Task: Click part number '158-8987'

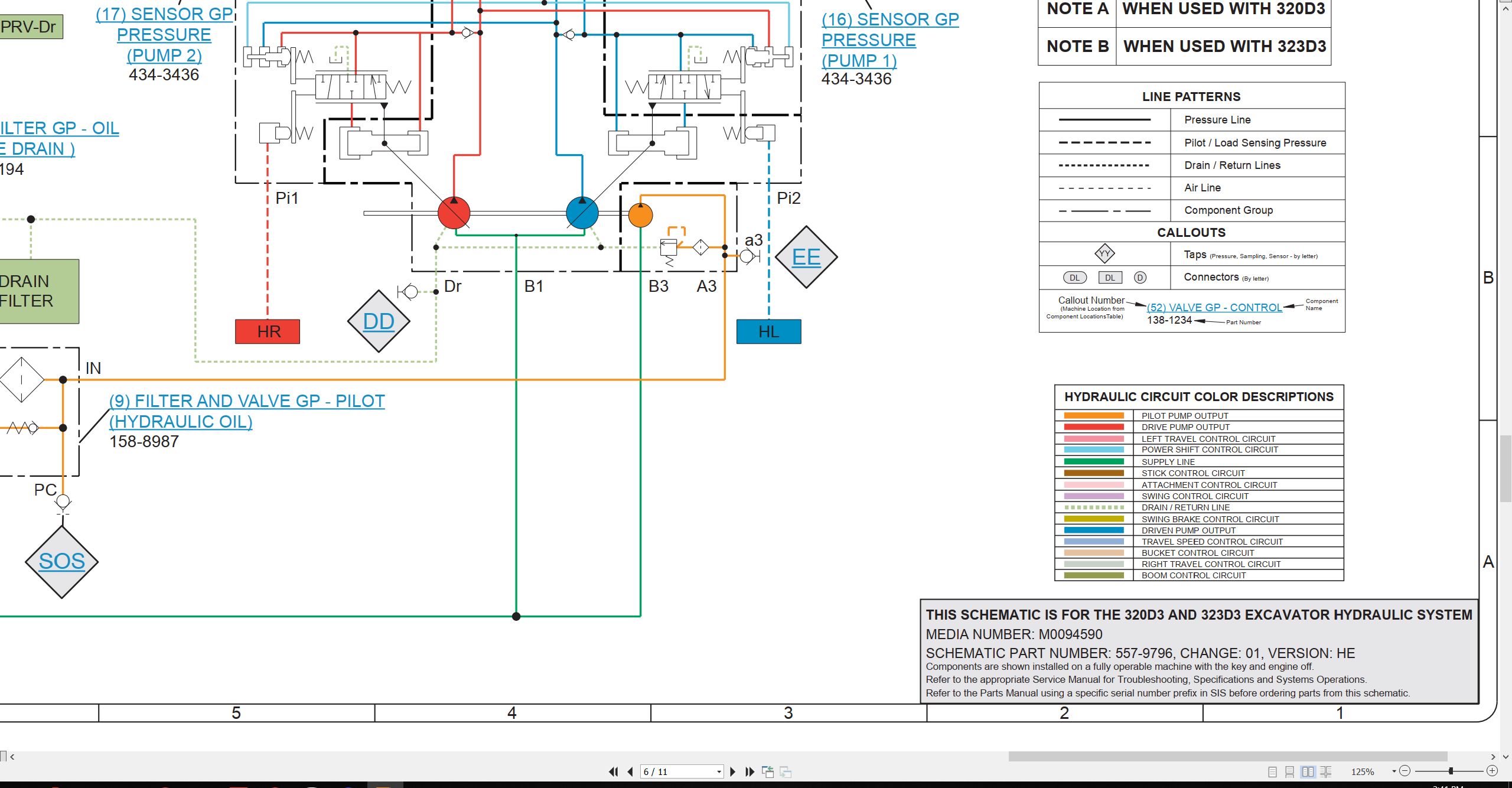Action: point(144,441)
